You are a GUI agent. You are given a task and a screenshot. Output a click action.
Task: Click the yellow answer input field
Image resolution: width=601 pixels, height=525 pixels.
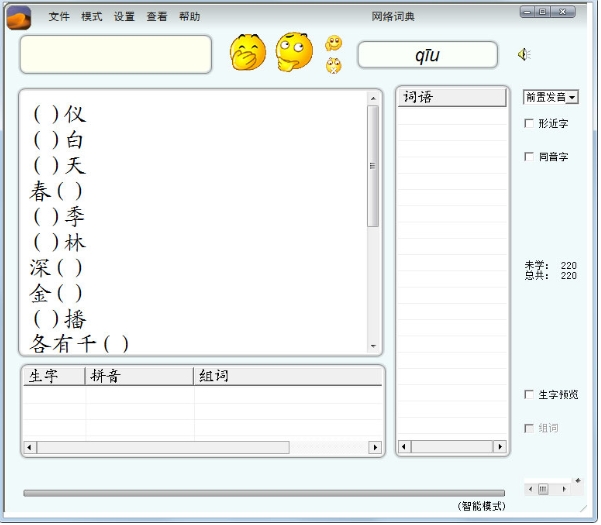pos(116,54)
